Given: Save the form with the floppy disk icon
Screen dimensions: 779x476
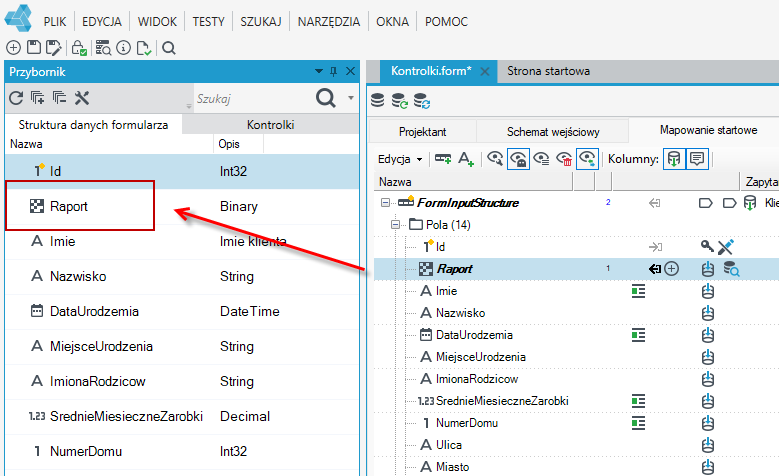Looking at the screenshot, I should tap(34, 48).
